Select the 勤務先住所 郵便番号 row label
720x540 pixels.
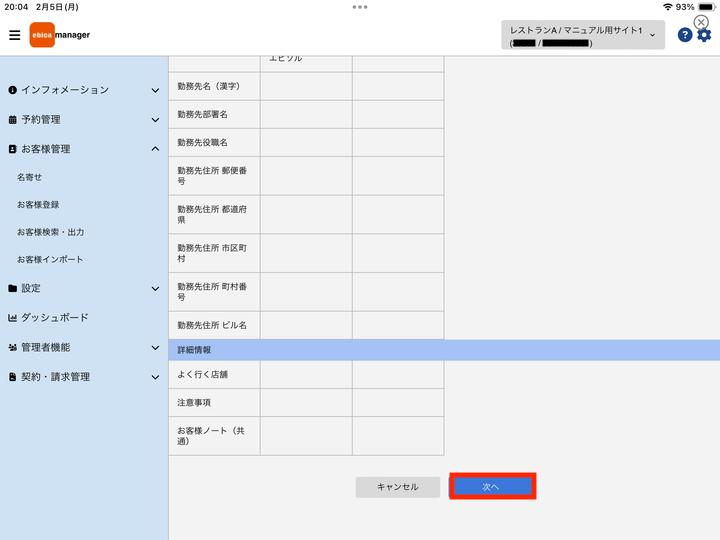[212, 176]
